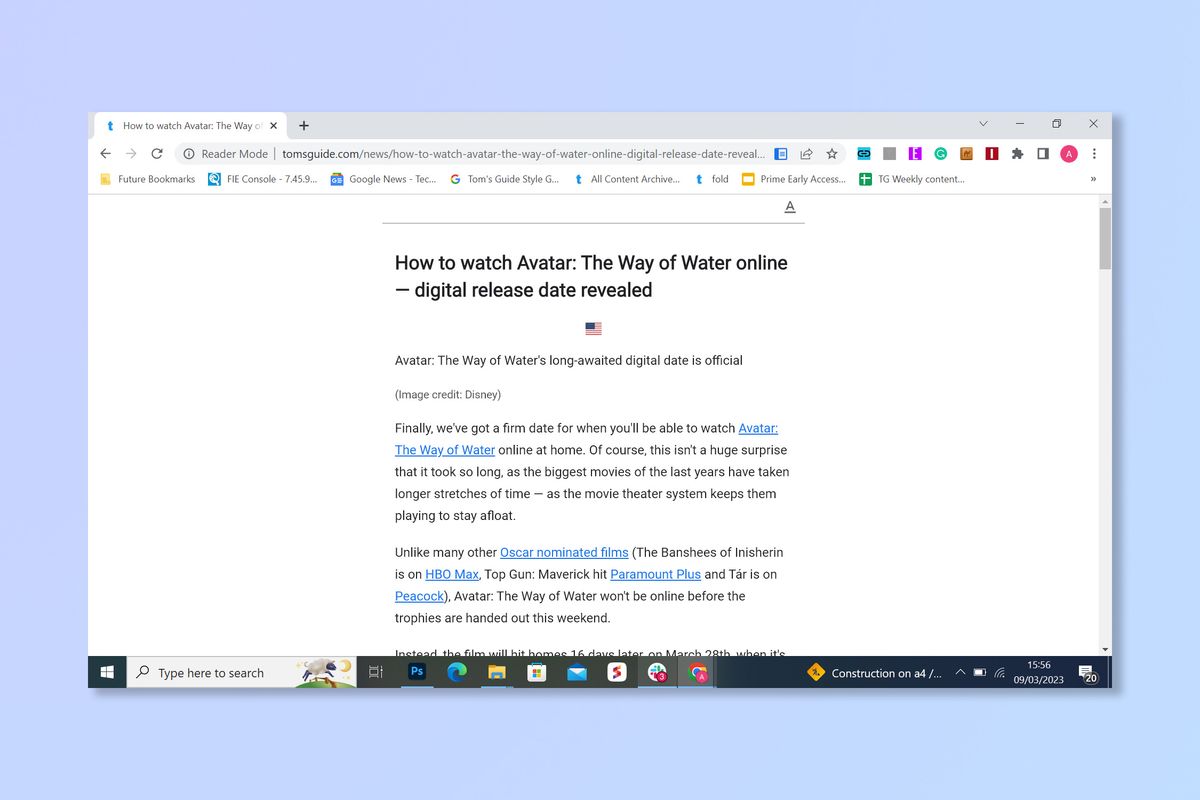
Task: Follow the Paramount Plus link
Action: pos(655,574)
